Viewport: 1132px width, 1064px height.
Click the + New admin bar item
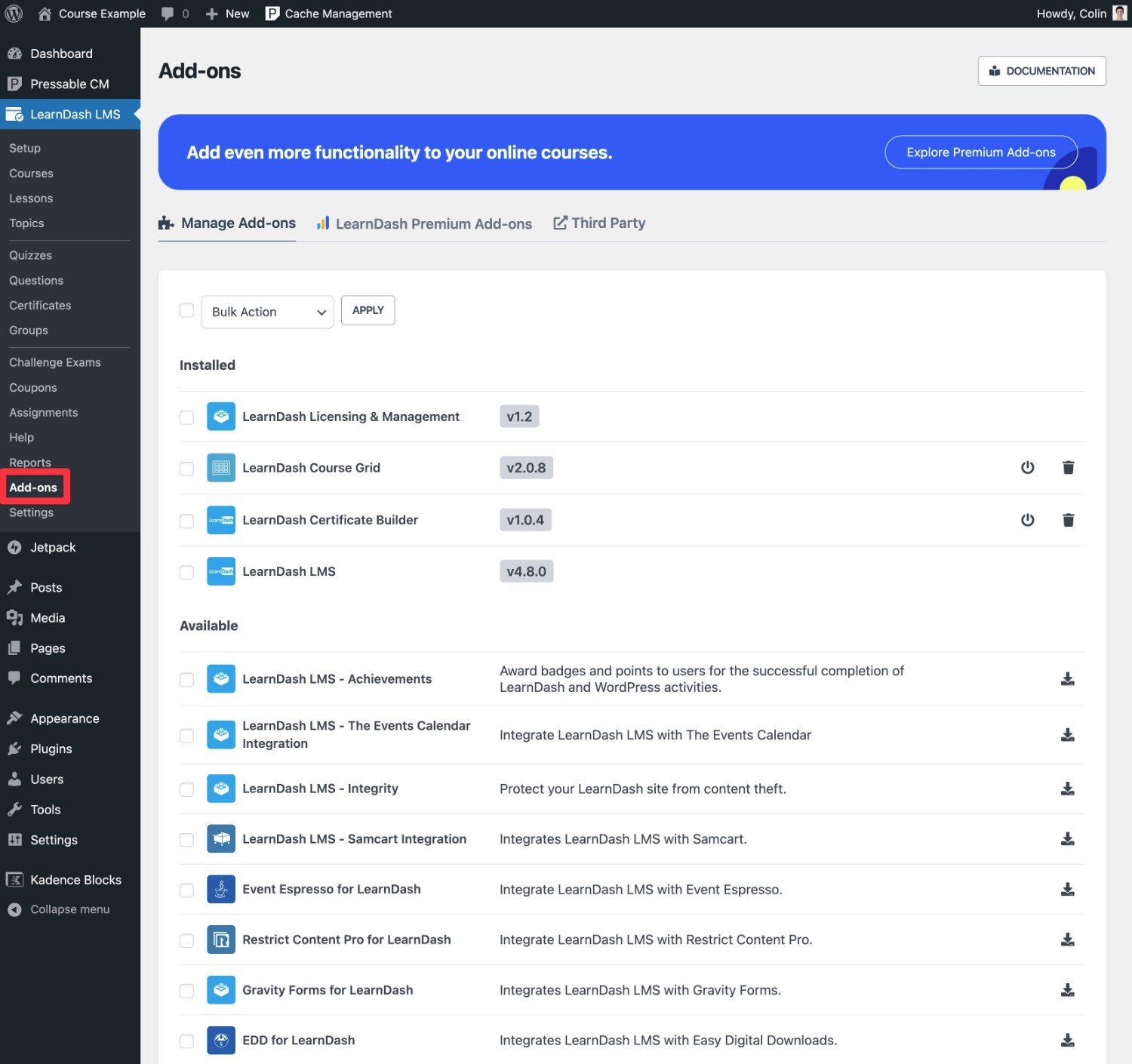click(x=227, y=14)
